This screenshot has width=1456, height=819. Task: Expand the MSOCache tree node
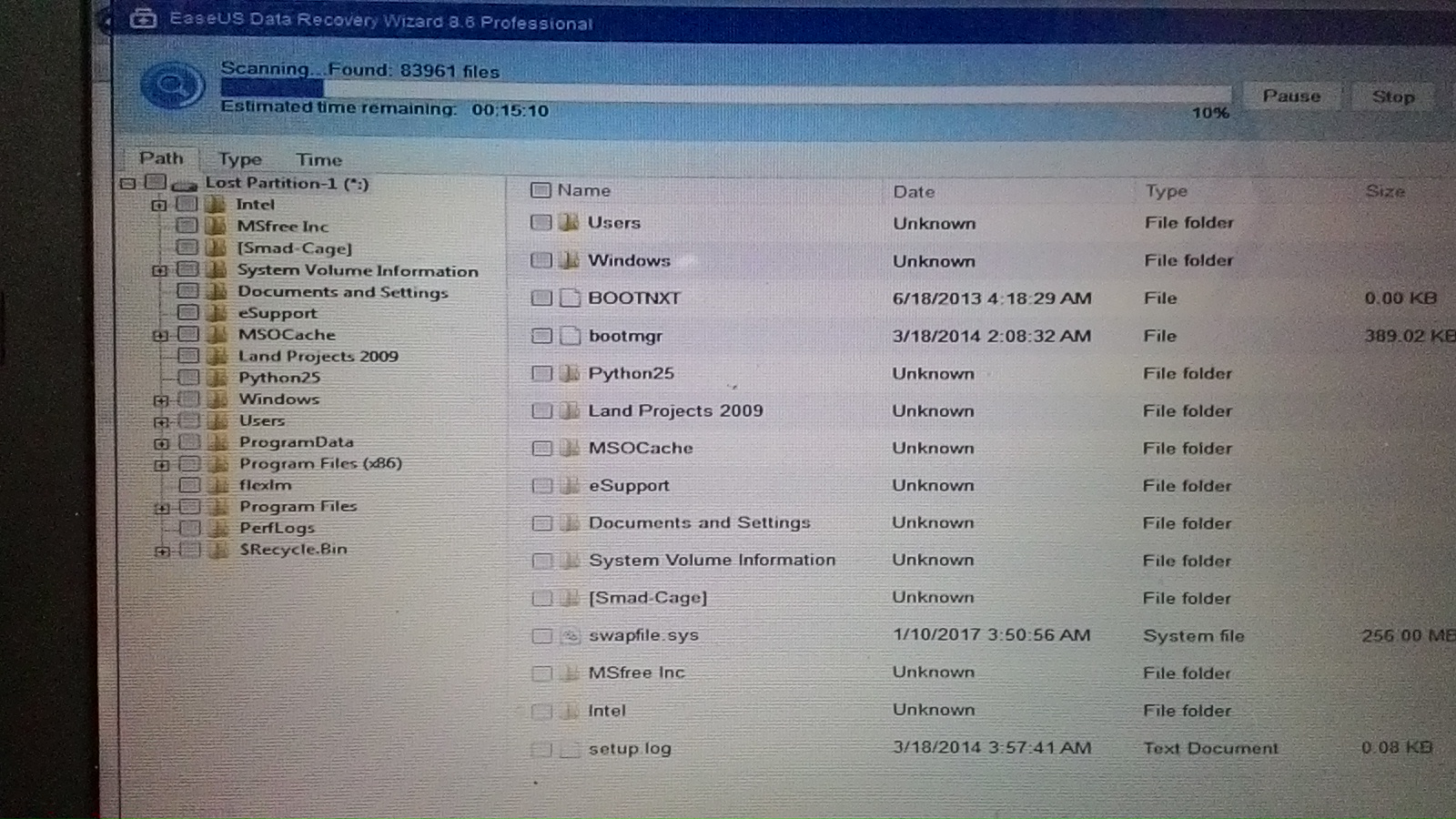160,335
